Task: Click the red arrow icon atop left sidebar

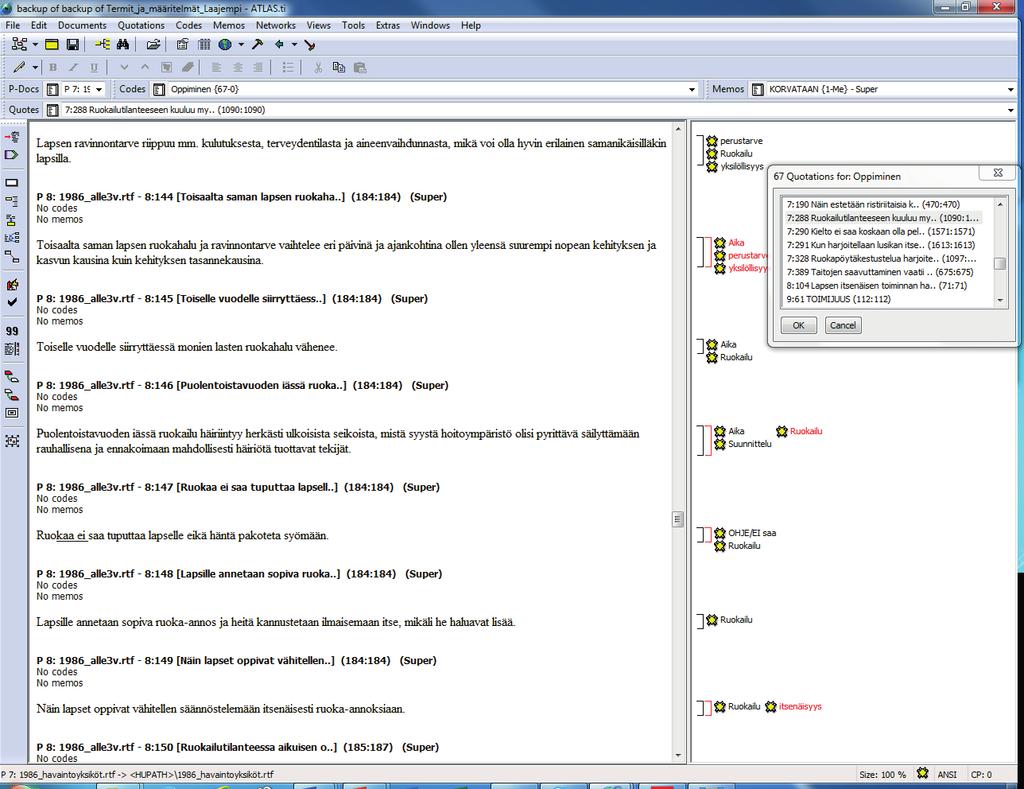Action: coord(12,137)
